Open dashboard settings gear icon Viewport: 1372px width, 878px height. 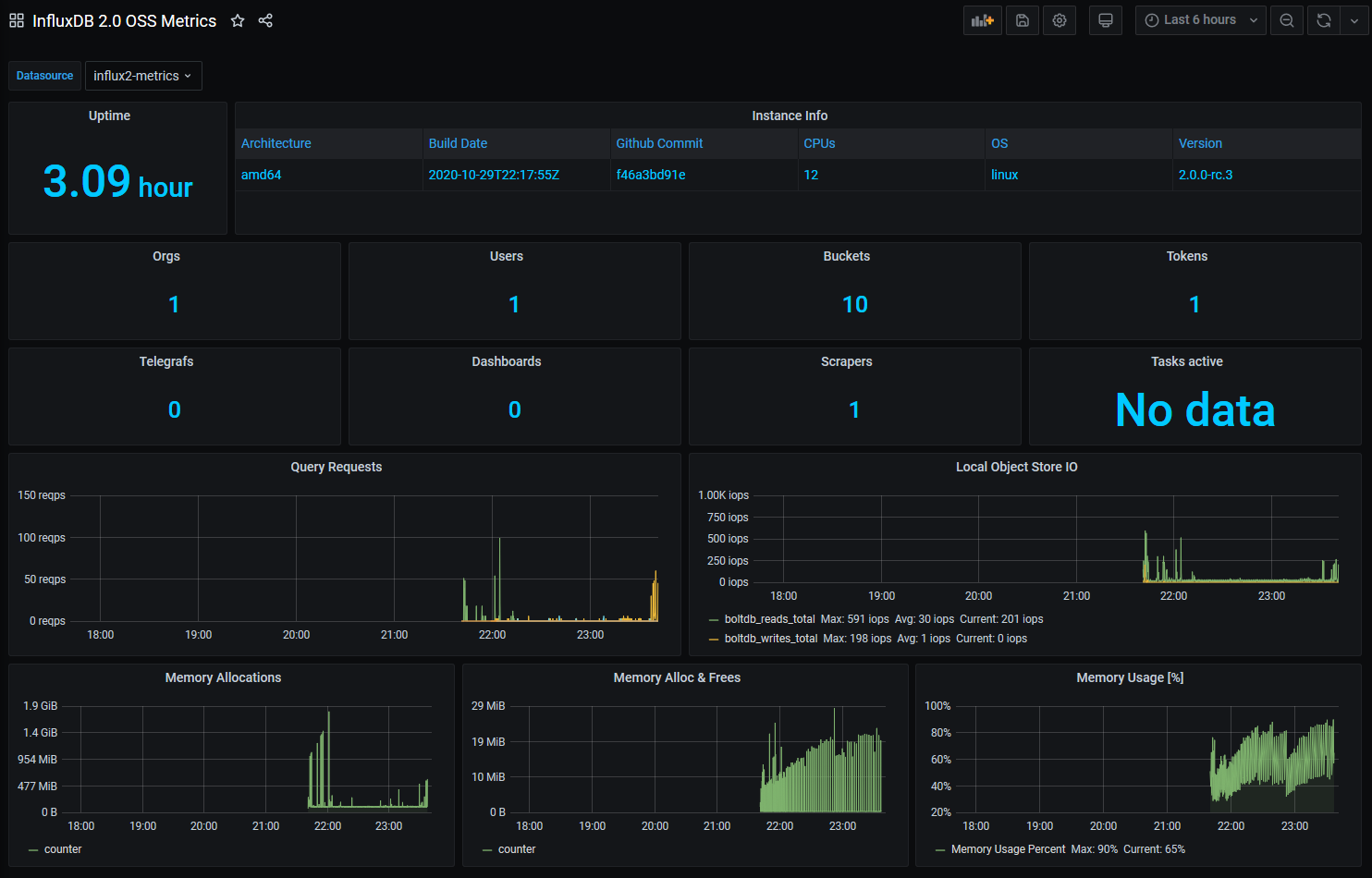[1060, 20]
